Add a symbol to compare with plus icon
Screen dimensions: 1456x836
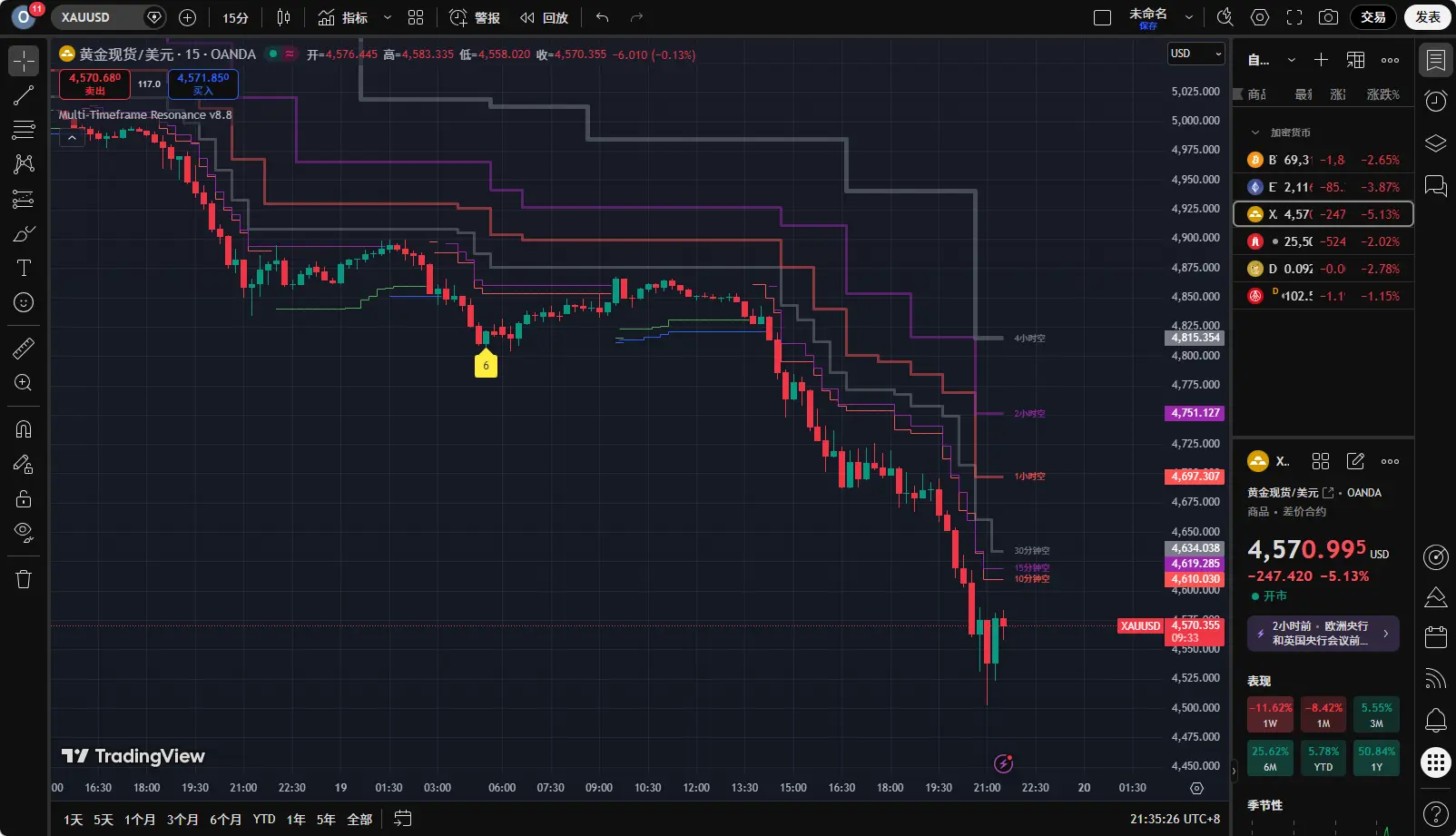click(188, 17)
